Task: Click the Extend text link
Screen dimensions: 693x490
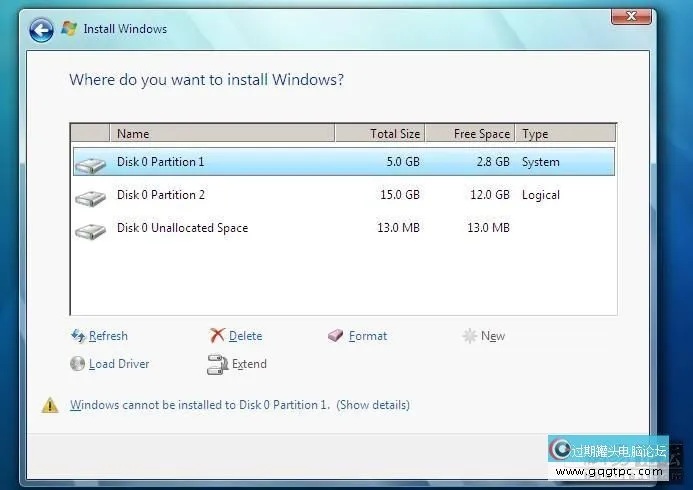Action: coord(249,364)
